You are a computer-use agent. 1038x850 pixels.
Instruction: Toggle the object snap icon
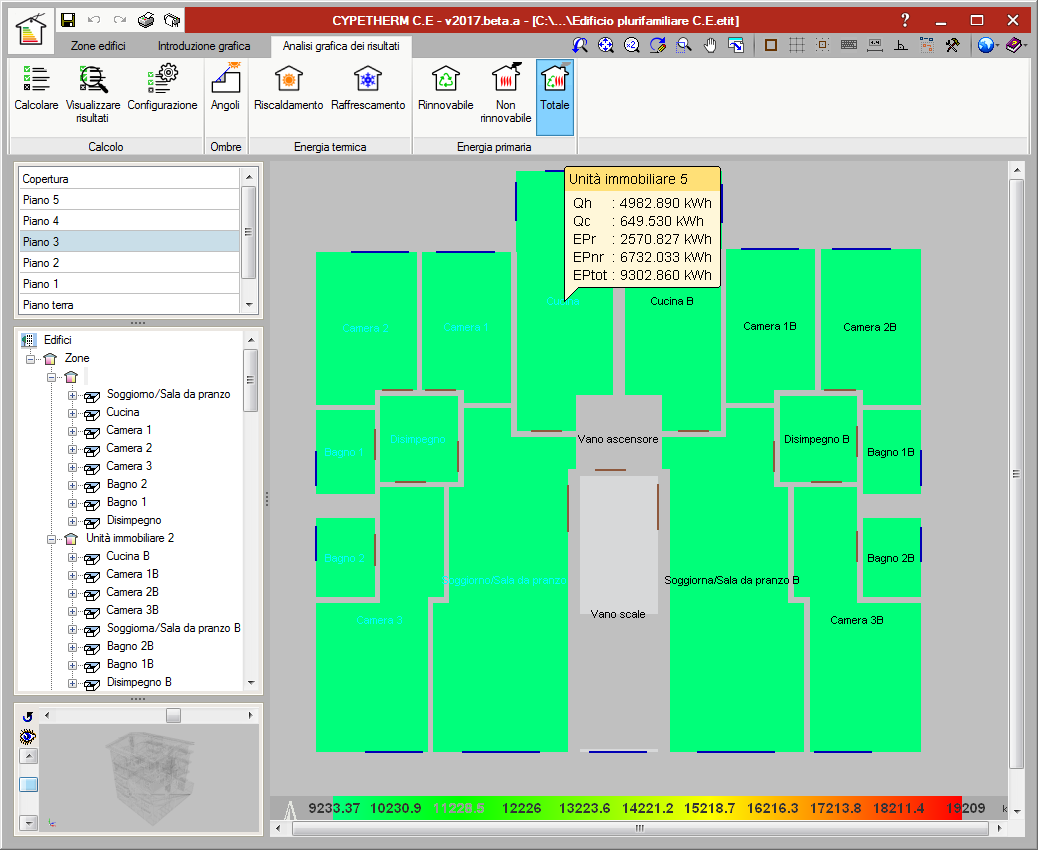pyautogui.click(x=822, y=45)
